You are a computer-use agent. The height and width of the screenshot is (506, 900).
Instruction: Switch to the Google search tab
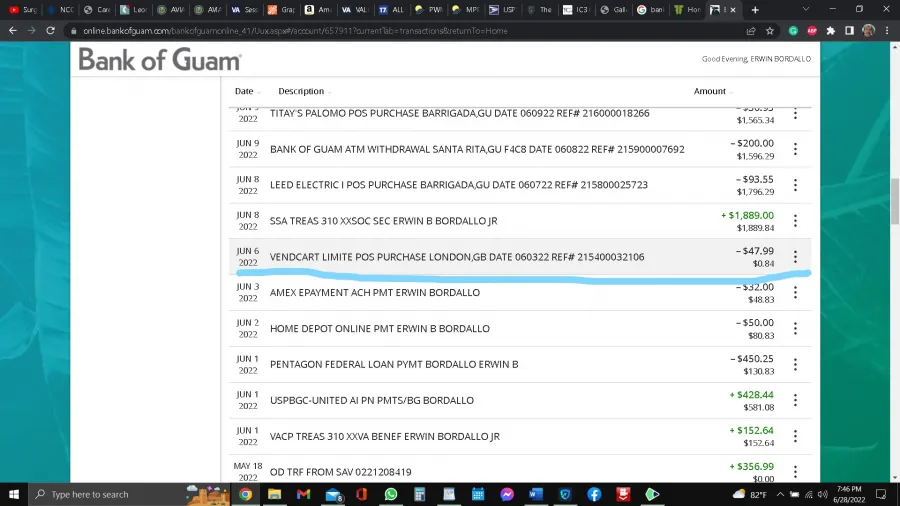(x=650, y=10)
